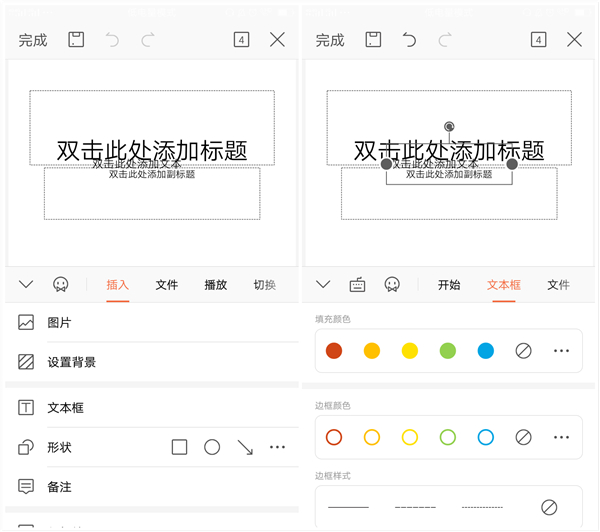This screenshot has width=600, height=532.
Task: Switch to 文件 tab in right screen
Action: tap(558, 285)
